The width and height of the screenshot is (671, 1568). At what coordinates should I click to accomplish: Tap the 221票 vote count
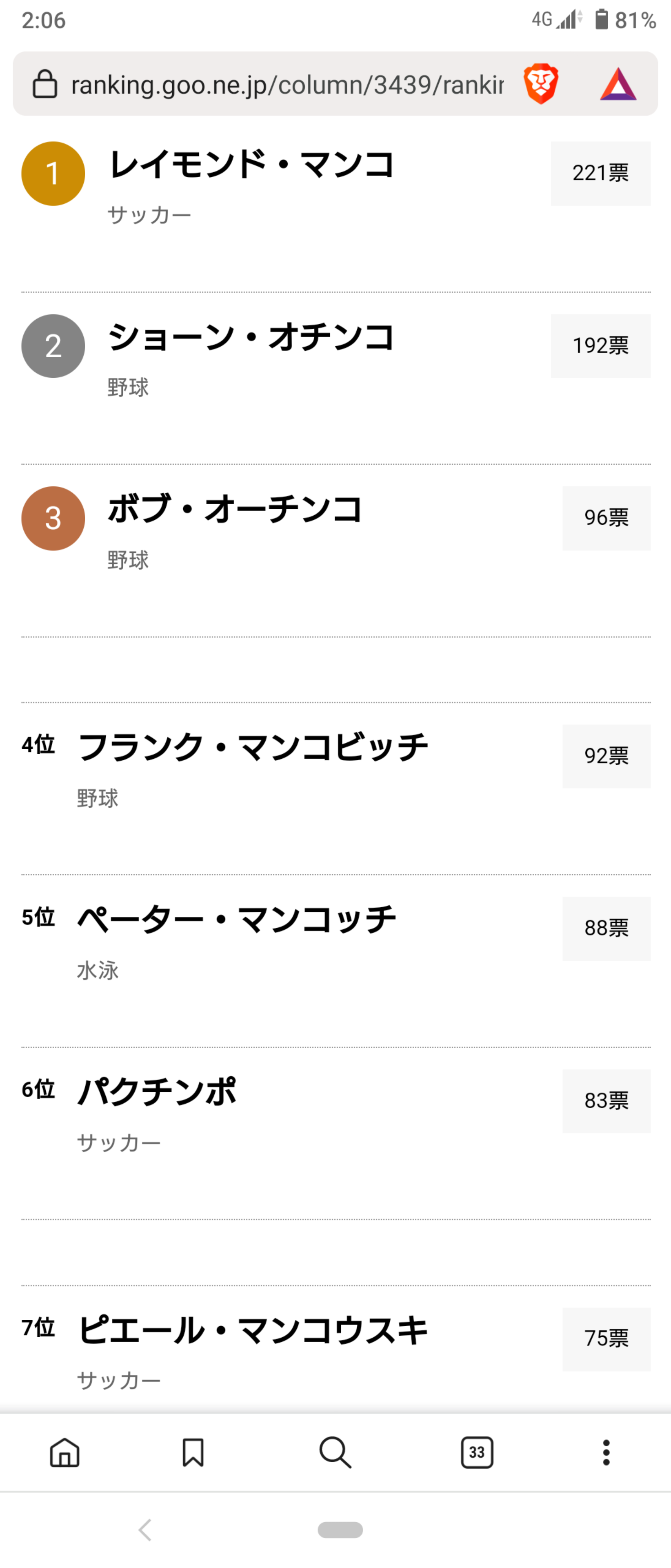(x=600, y=174)
